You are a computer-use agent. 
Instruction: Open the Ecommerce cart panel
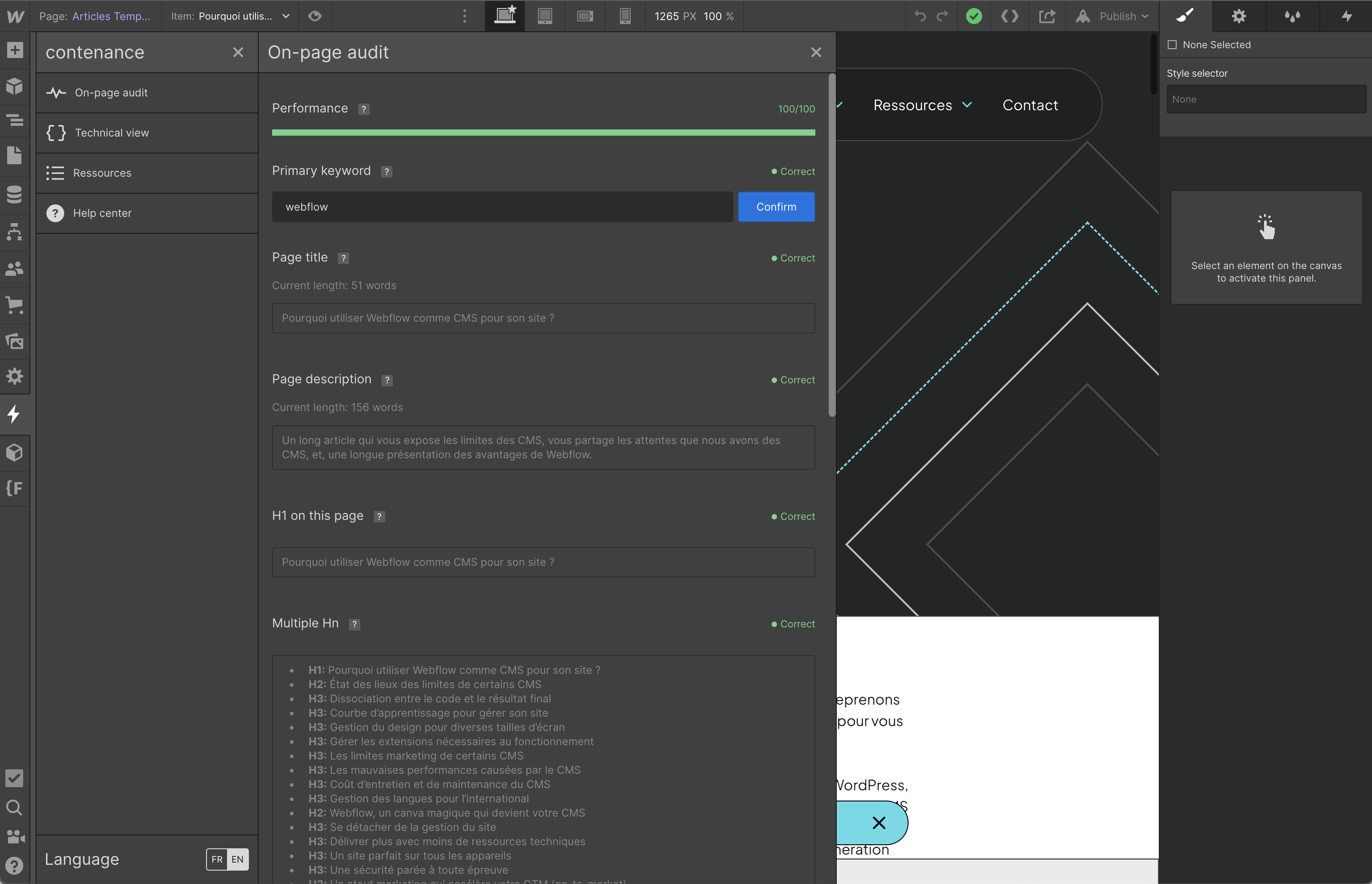(x=14, y=305)
